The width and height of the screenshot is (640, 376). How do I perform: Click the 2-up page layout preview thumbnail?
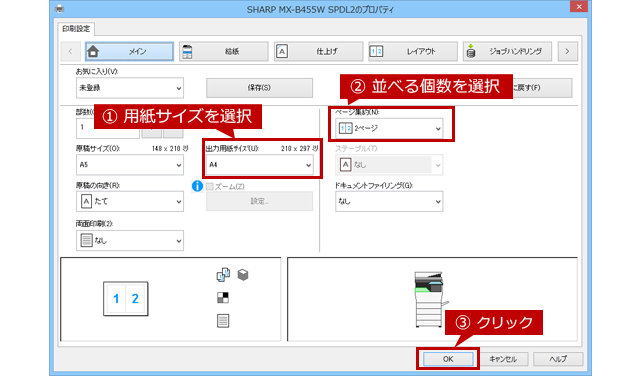[126, 299]
